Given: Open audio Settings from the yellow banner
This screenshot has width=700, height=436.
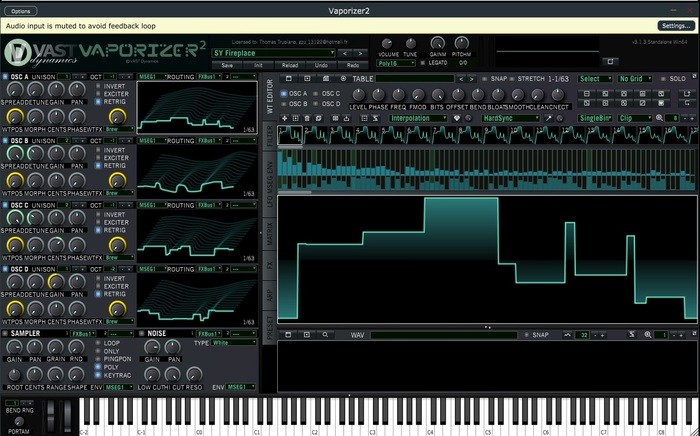Looking at the screenshot, I should click(676, 26).
